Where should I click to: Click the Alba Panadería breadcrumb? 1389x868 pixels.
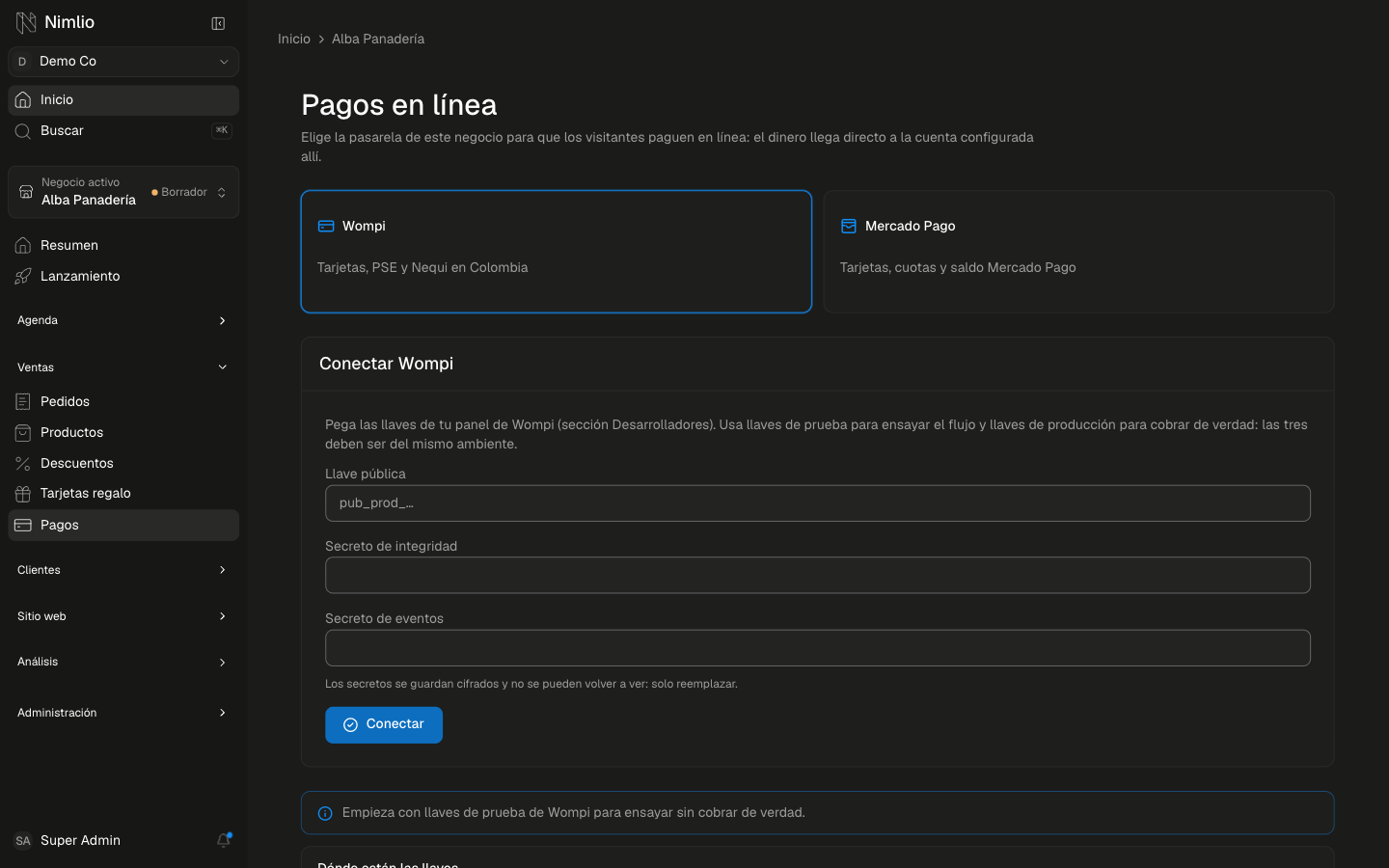[378, 40]
